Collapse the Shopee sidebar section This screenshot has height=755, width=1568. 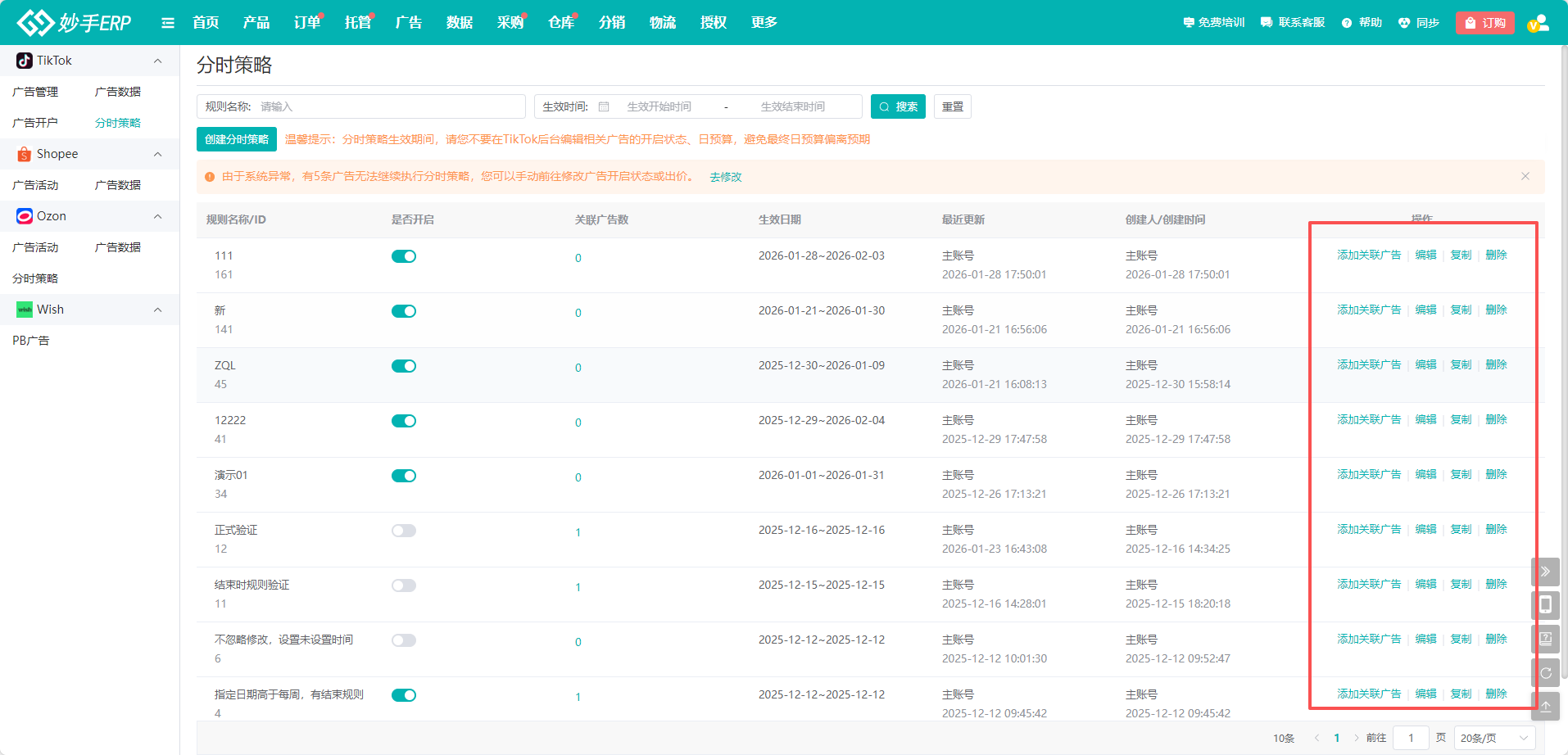157,154
